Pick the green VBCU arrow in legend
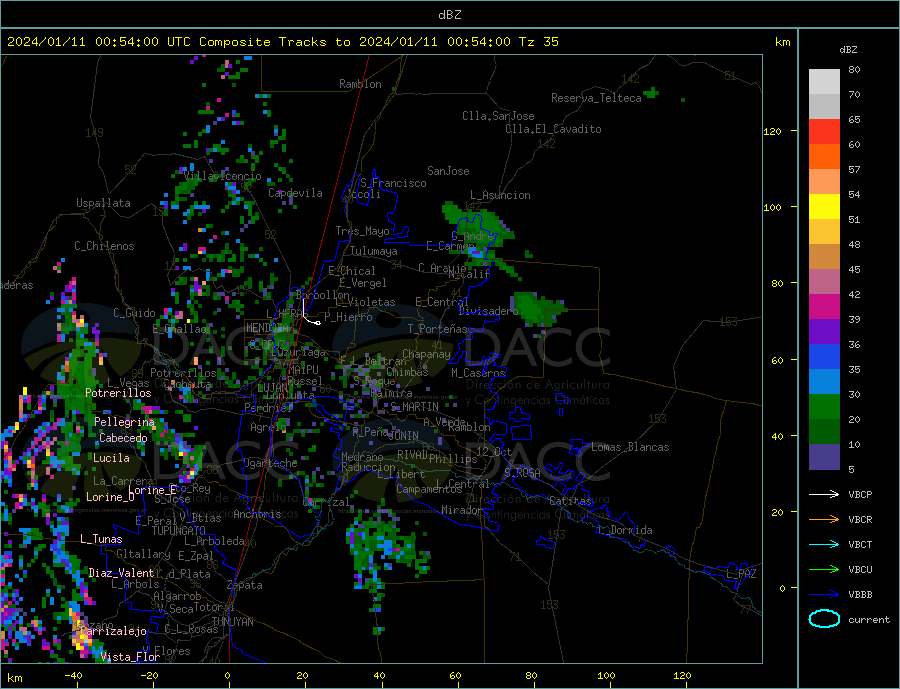This screenshot has width=900, height=689. (x=824, y=570)
